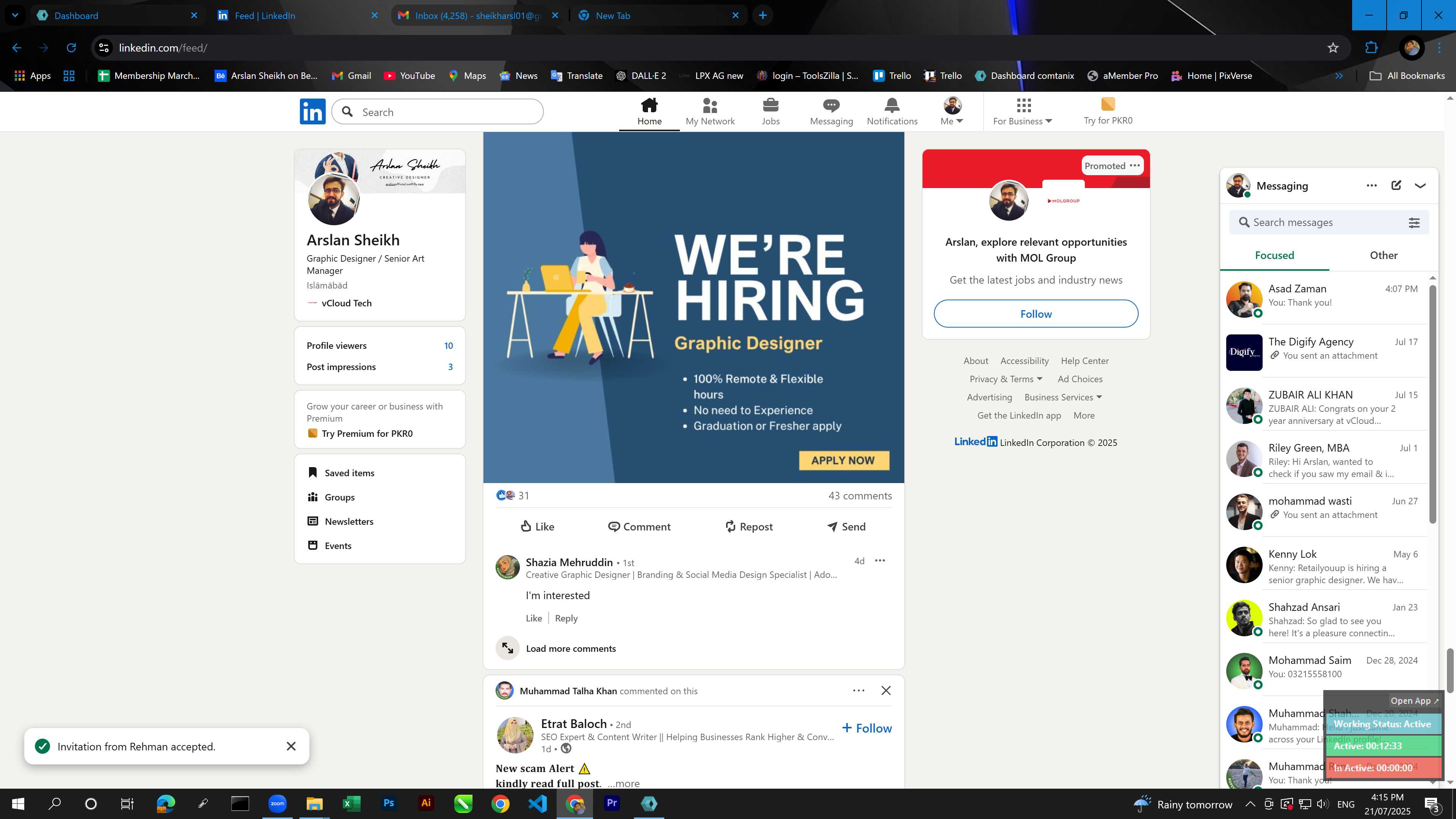The width and height of the screenshot is (1456, 819).
Task: Compose a new message
Action: click(1396, 185)
